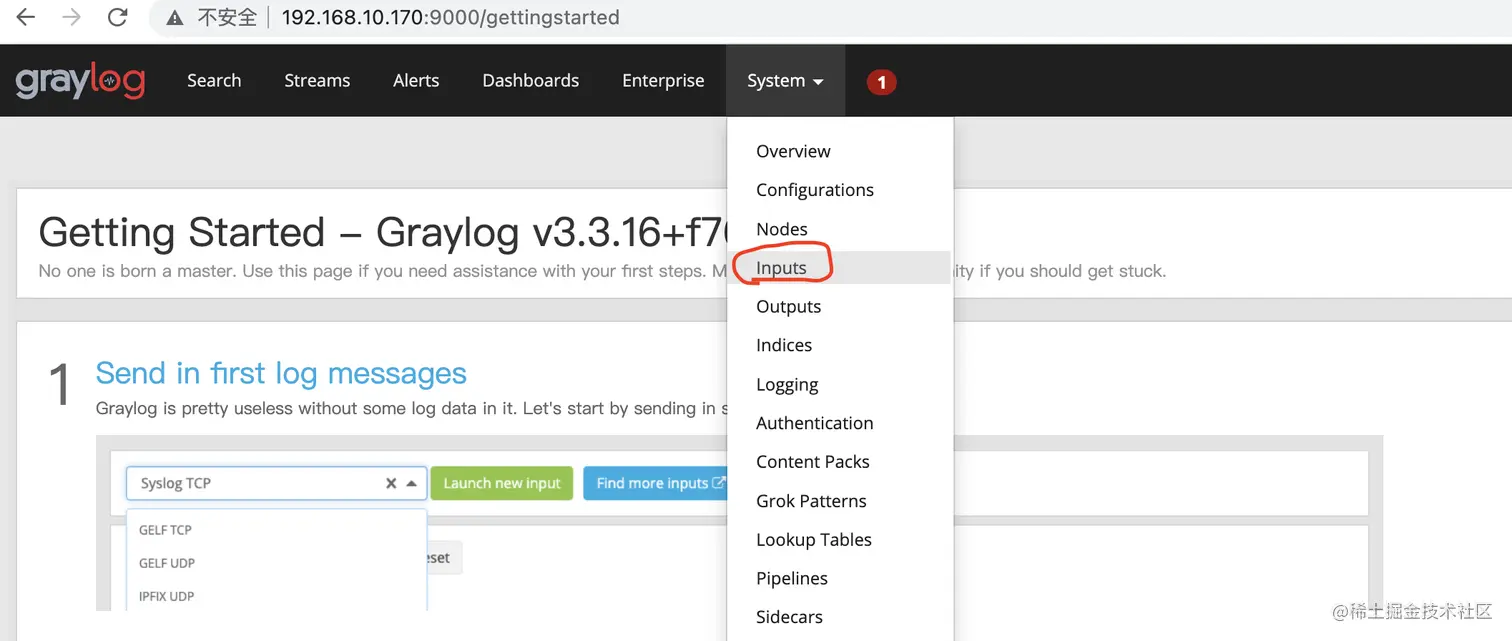Open the red notification badge
This screenshot has height=641, width=1512.
pyautogui.click(x=881, y=82)
